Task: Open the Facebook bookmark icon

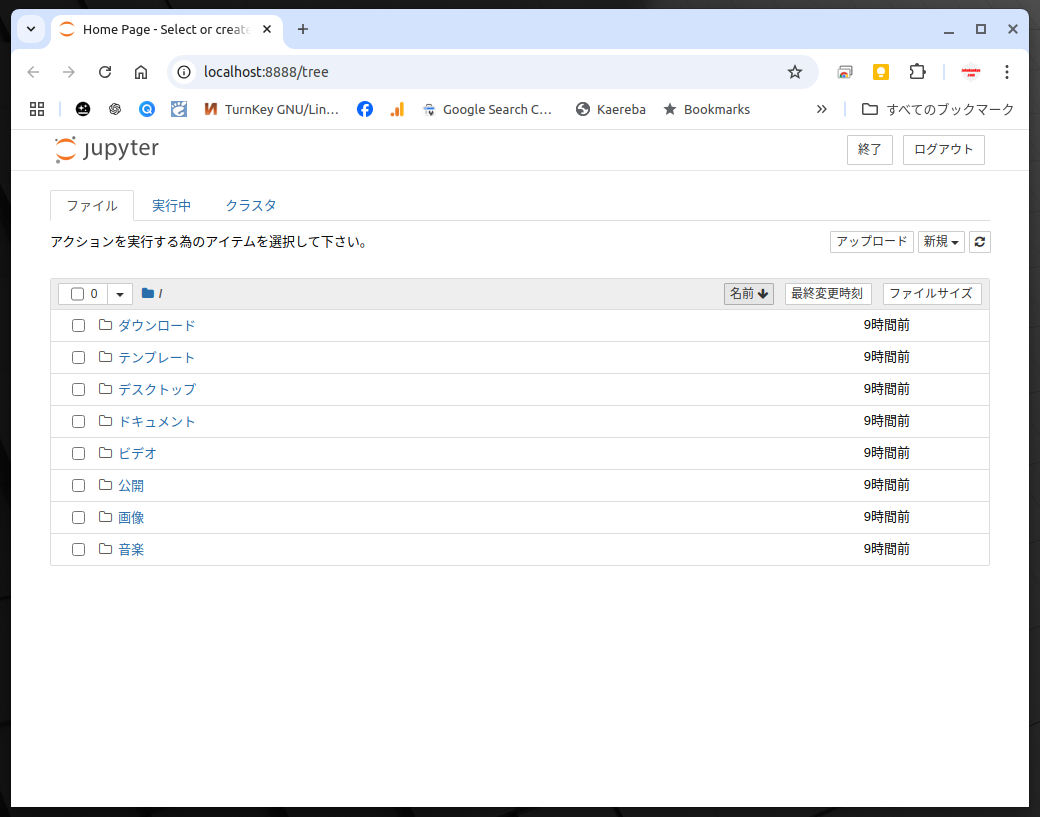Action: click(365, 109)
